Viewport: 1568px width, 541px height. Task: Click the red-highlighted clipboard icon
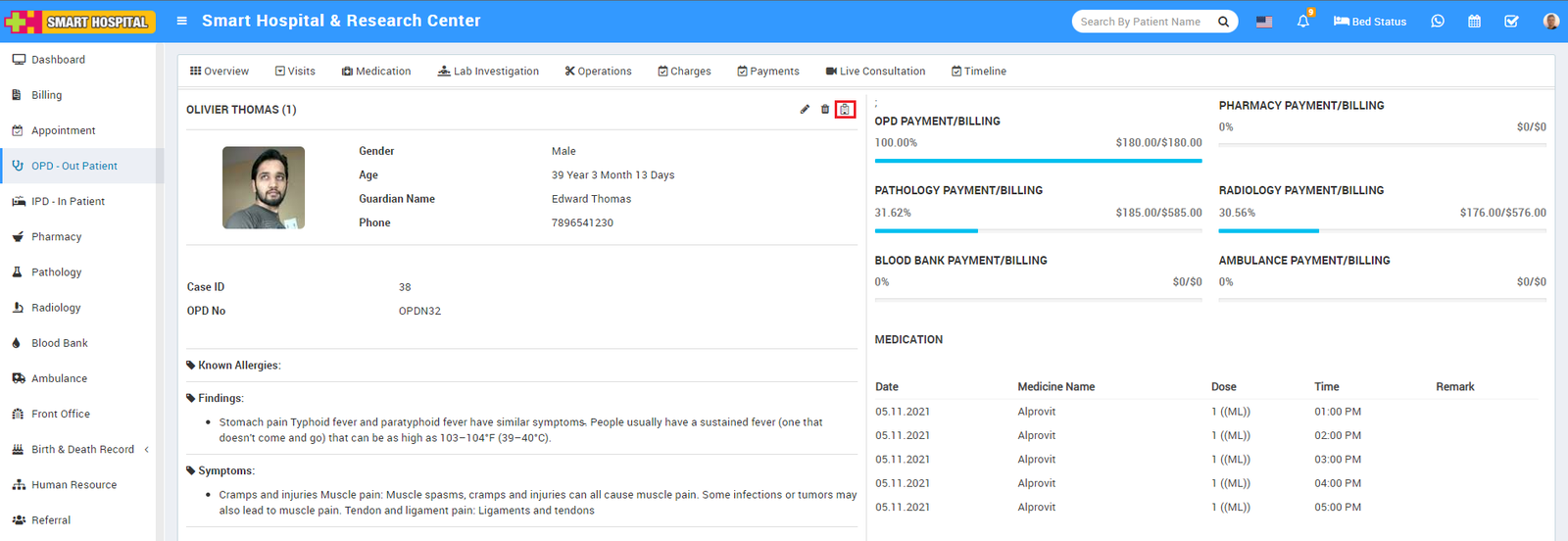pyautogui.click(x=845, y=110)
